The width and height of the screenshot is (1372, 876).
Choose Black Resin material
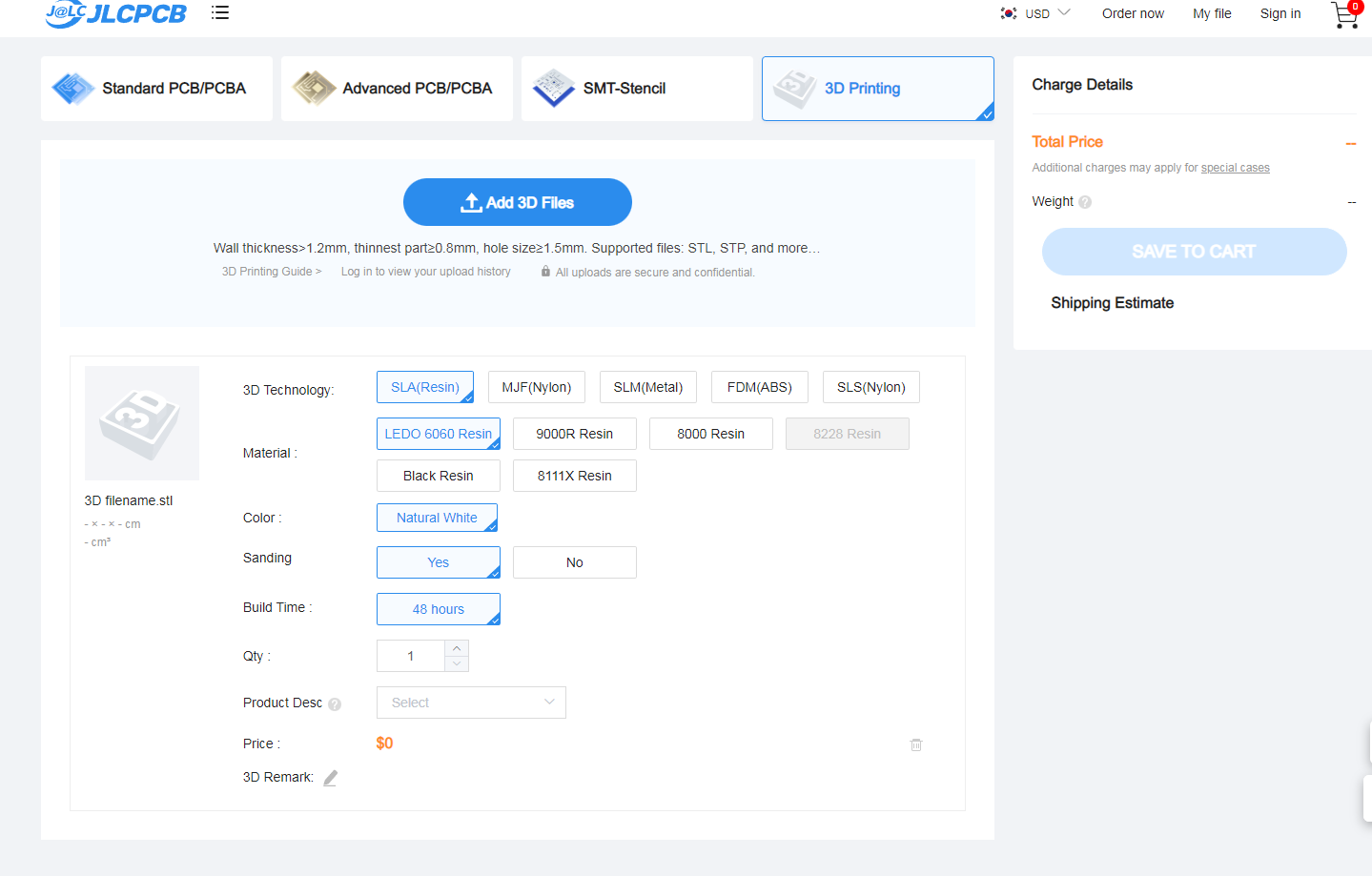pos(439,476)
